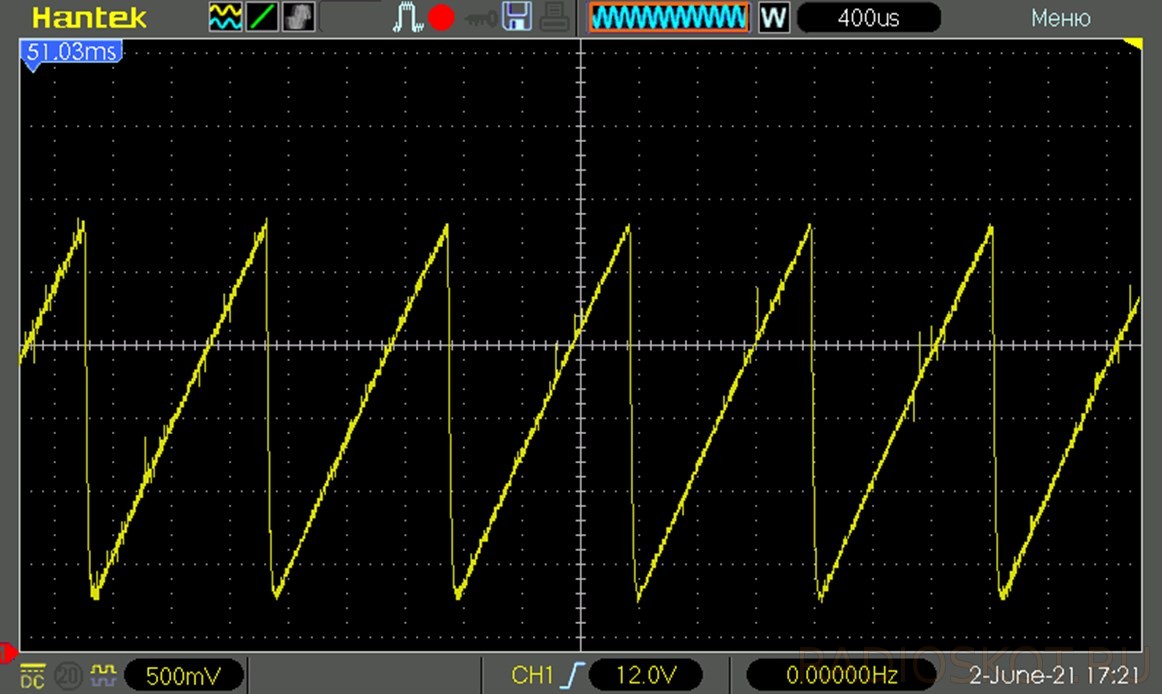Click the Hantek logo
Image resolution: width=1162 pixels, height=694 pixels.
(89, 18)
